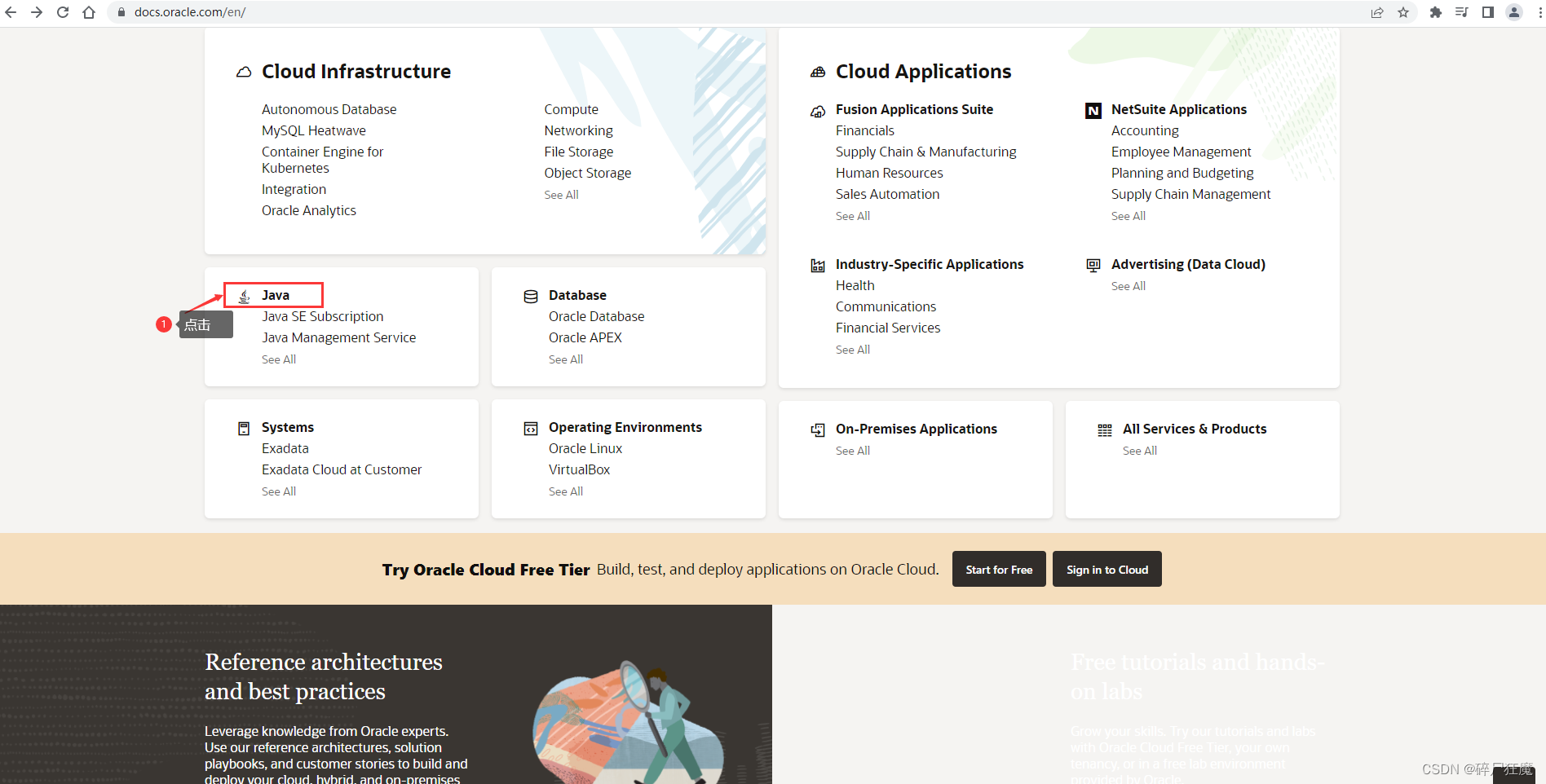This screenshot has height=784, width=1546.
Task: Open the Cloud Infrastructure heading
Action: (x=356, y=72)
